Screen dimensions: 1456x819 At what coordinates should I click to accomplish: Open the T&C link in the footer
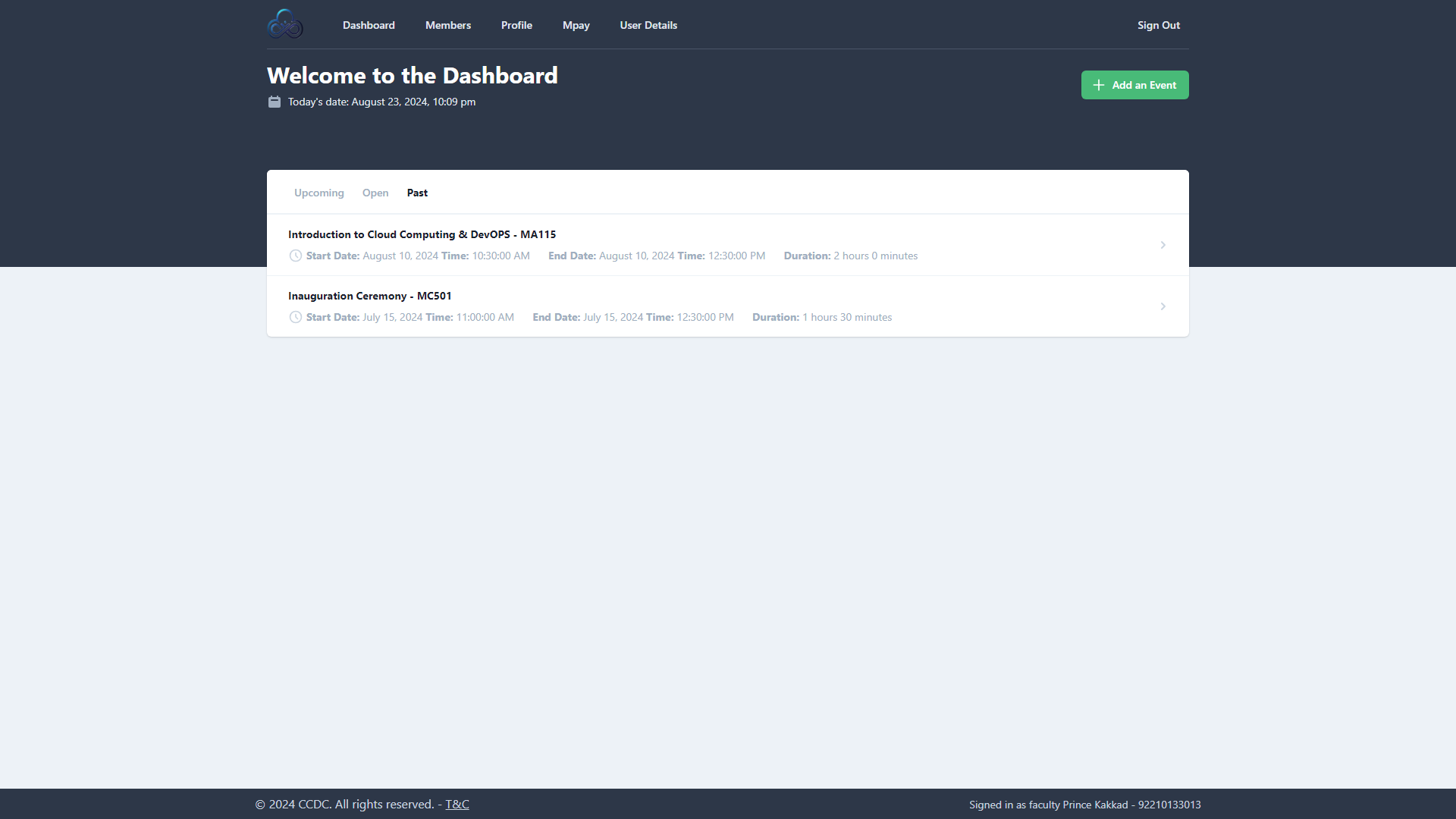click(x=457, y=804)
